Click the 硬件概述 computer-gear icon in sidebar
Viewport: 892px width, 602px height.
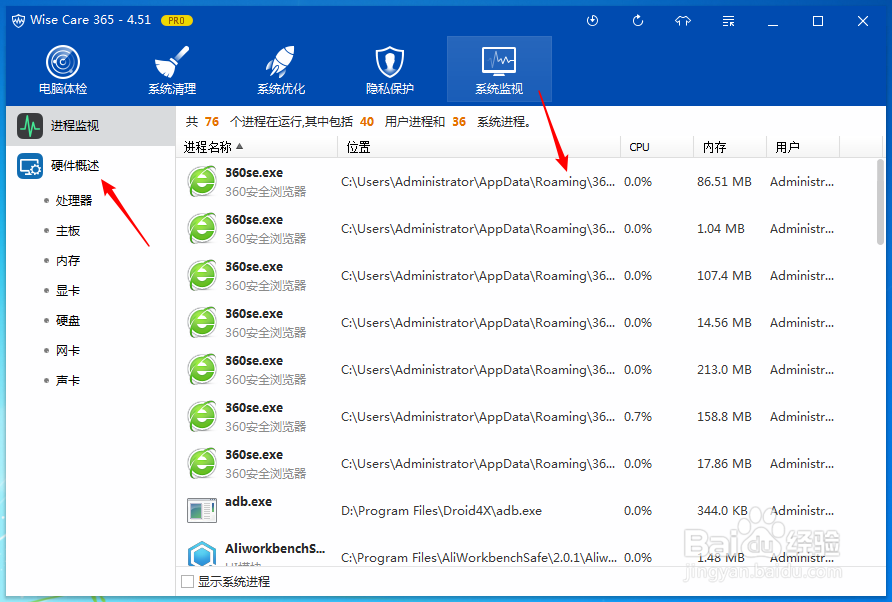[30, 166]
